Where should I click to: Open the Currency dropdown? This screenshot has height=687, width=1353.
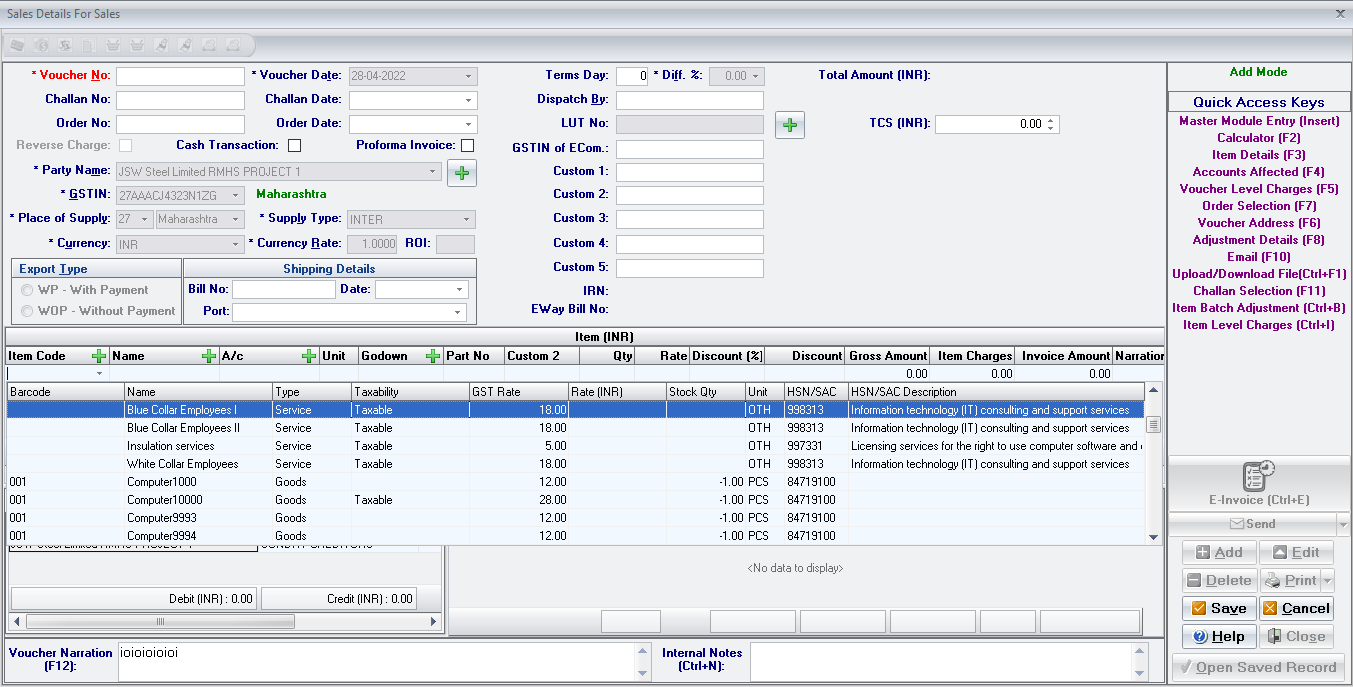click(x=236, y=244)
